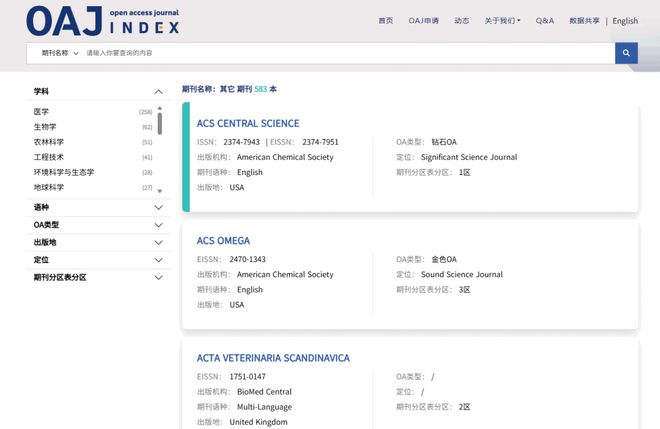Viewport: 660px width, 429px height.
Task: Click the 583 journal count text
Action: [261, 89]
